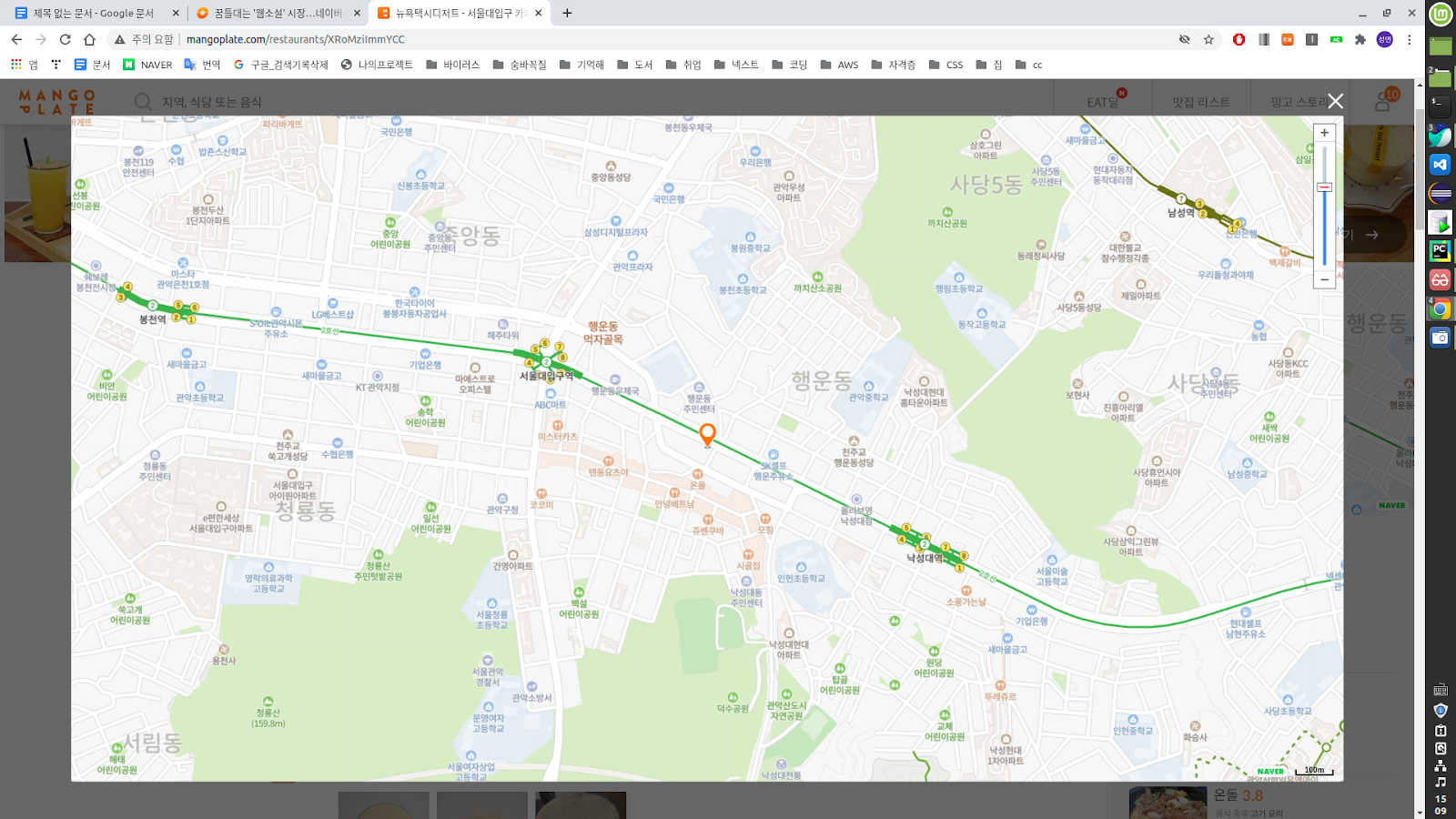1456x819 pixels.
Task: Expand the 바이러스 bookmark folder
Action: point(452,65)
